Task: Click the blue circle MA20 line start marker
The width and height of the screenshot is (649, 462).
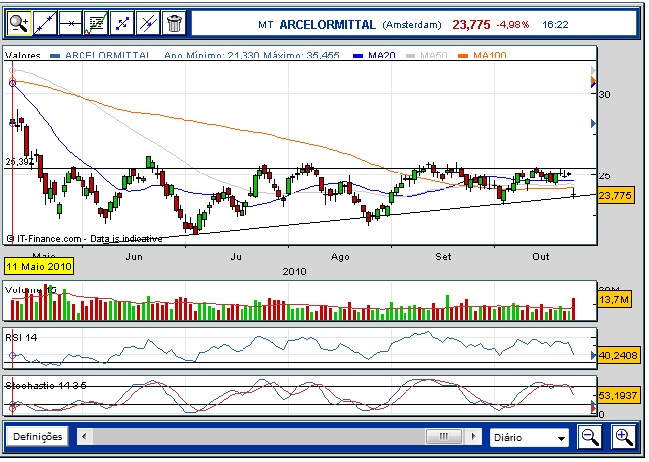Action: (12, 83)
